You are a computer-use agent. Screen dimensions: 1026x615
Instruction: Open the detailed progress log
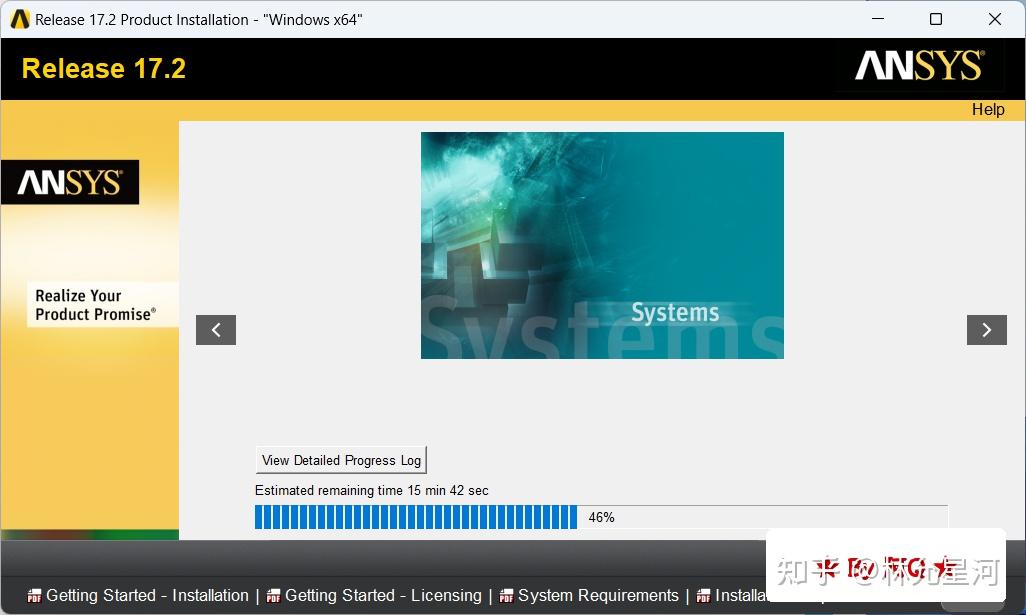pyautogui.click(x=340, y=459)
